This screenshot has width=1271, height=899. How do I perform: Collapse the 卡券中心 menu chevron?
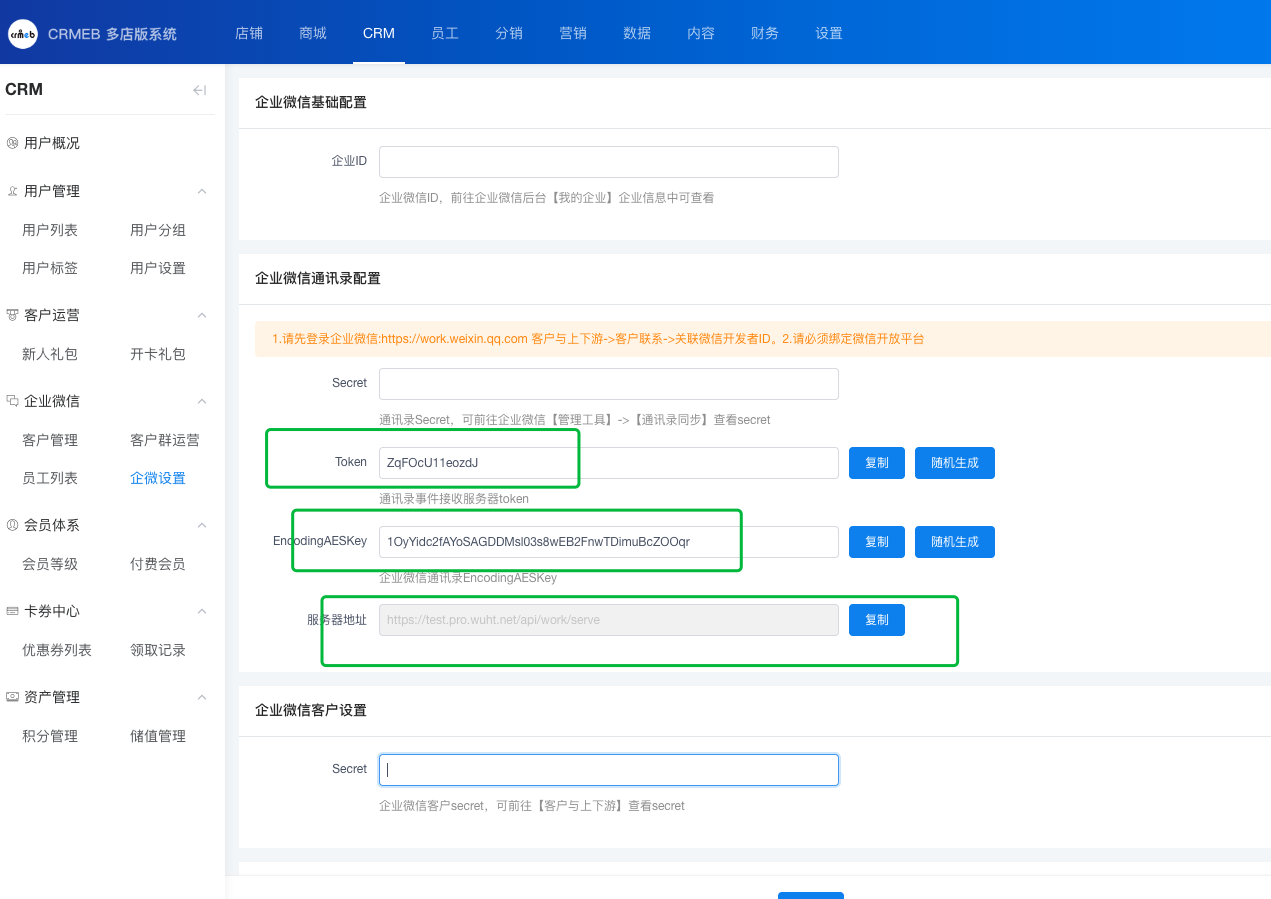coord(202,611)
